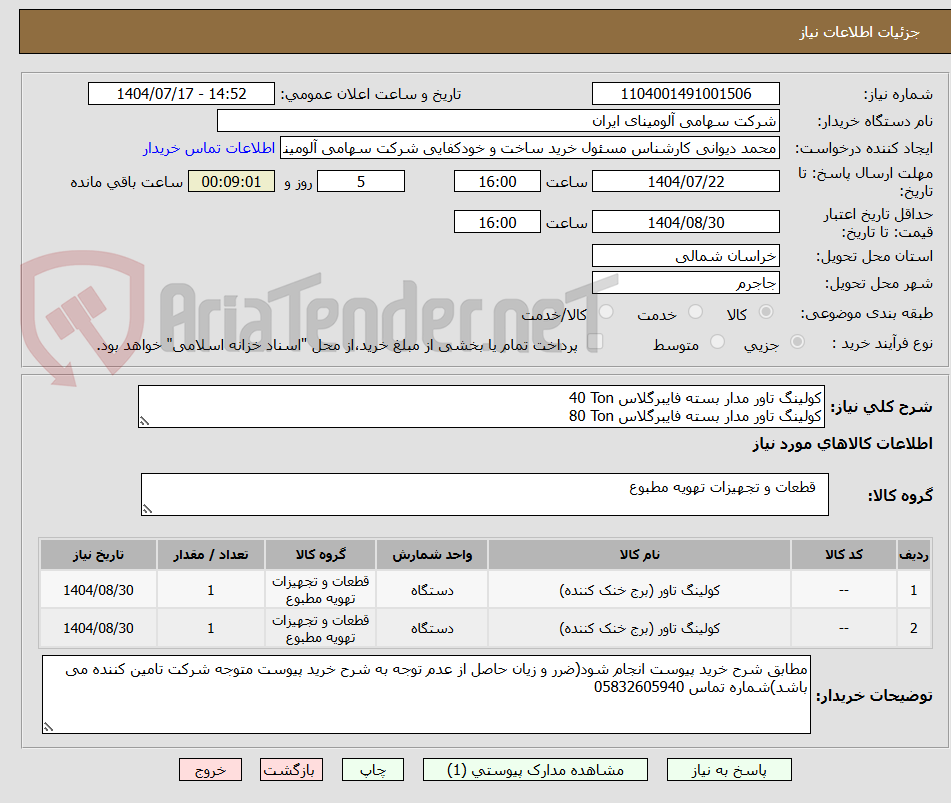This screenshot has width=951, height=803.
Task: Check the پرداخت از اسناد خزانه checkbox
Action: pos(596,341)
